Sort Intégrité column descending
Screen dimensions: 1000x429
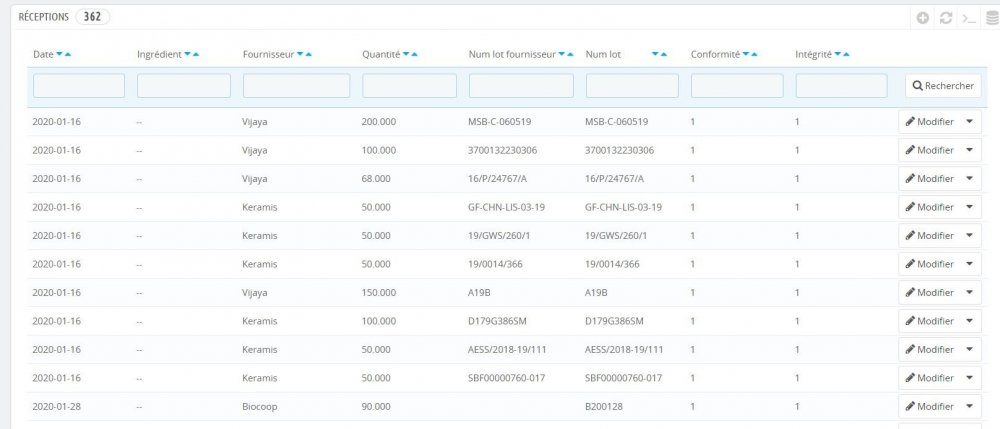837,55
